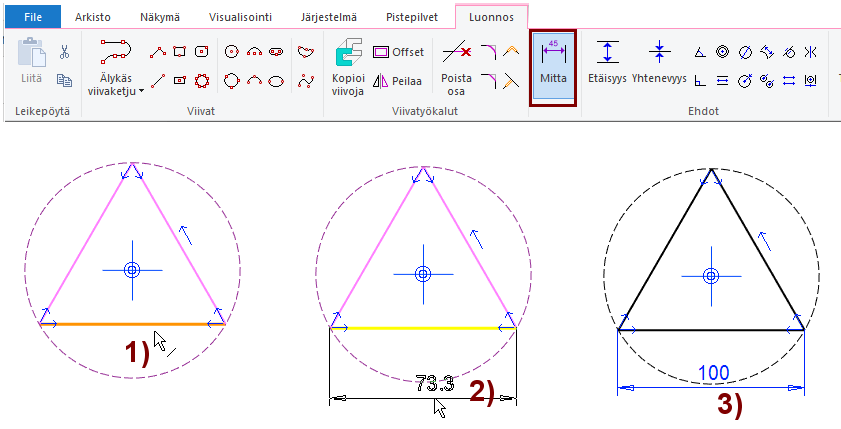The height and width of the screenshot is (429, 841).
Task: Select the orange chamfer corner icon
Action: (511, 51)
